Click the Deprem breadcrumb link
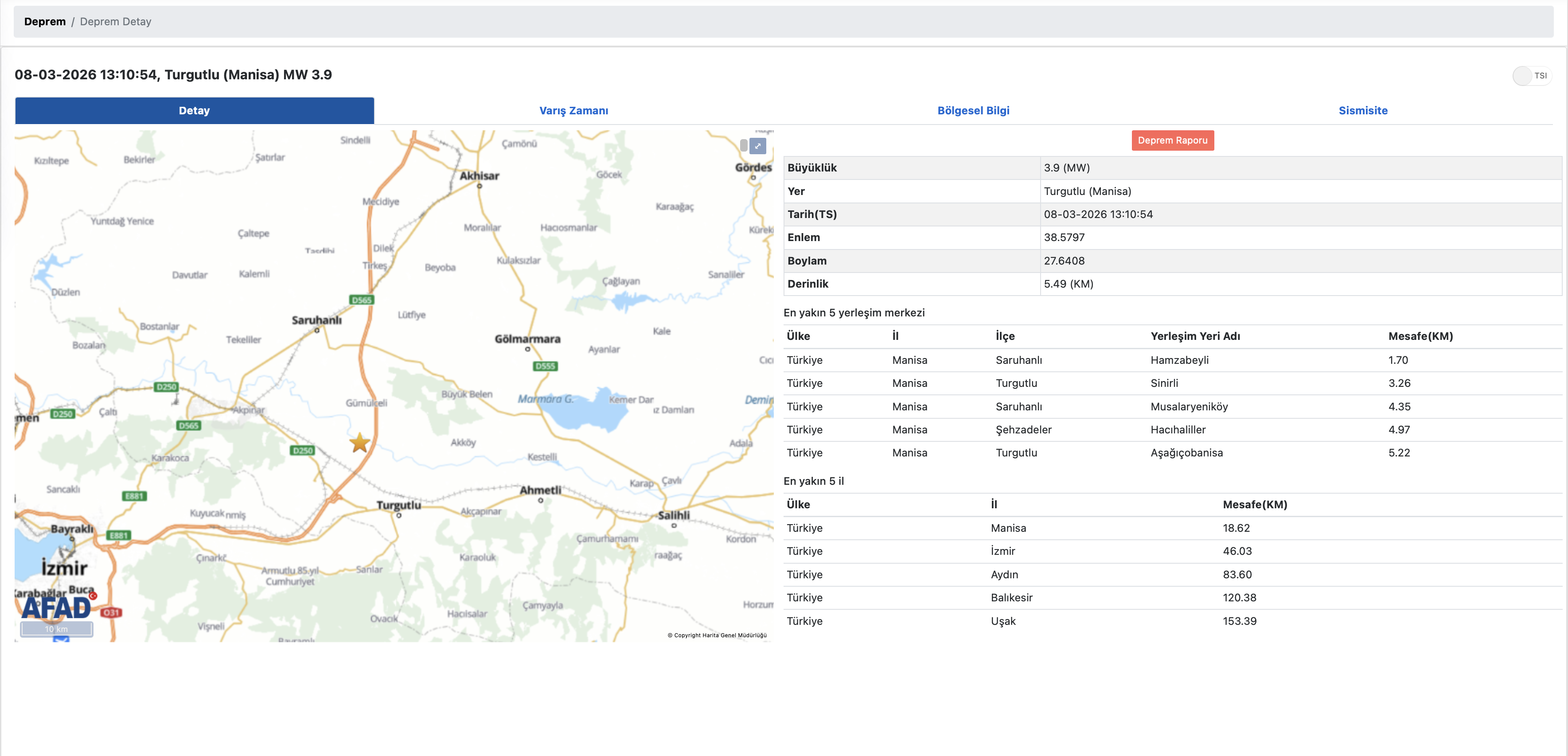The image size is (1568, 756). click(x=44, y=22)
